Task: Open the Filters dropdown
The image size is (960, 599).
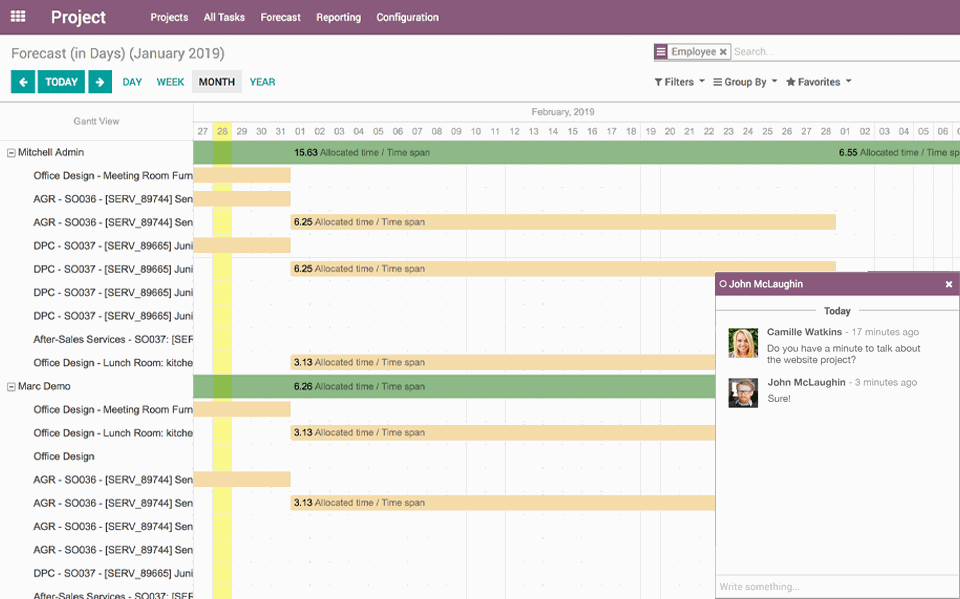Action: pyautogui.click(x=679, y=82)
